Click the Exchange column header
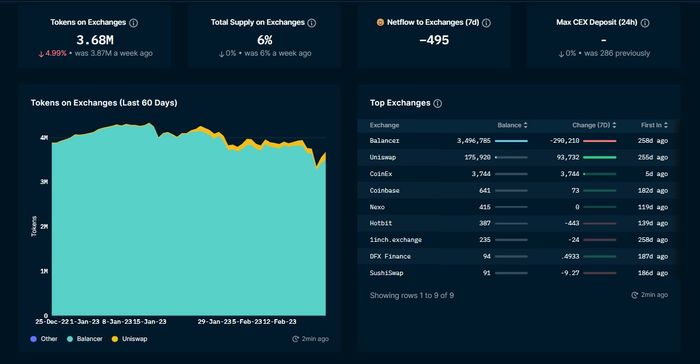The height and width of the screenshot is (364, 700). (384, 125)
